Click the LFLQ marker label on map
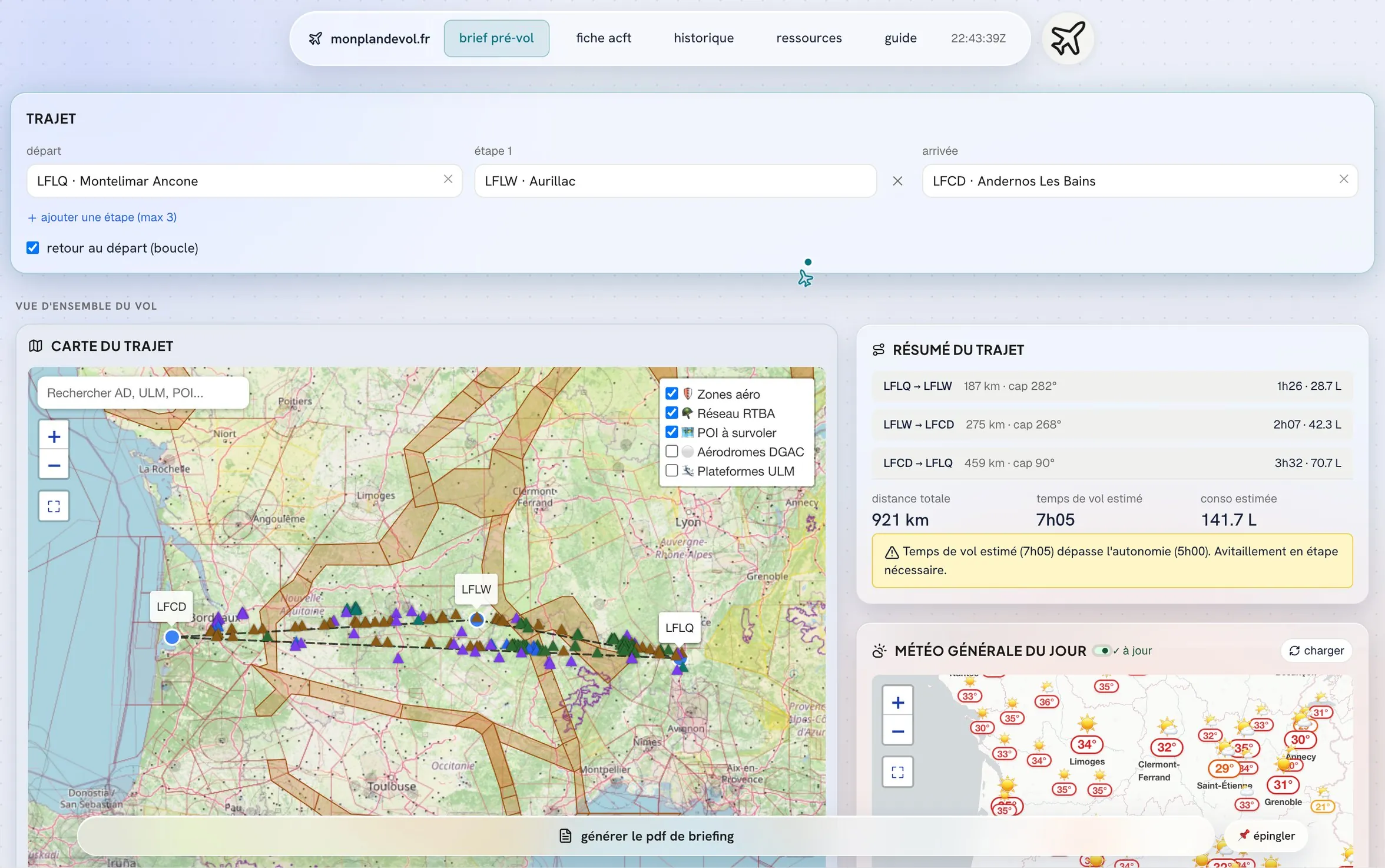 pos(680,628)
